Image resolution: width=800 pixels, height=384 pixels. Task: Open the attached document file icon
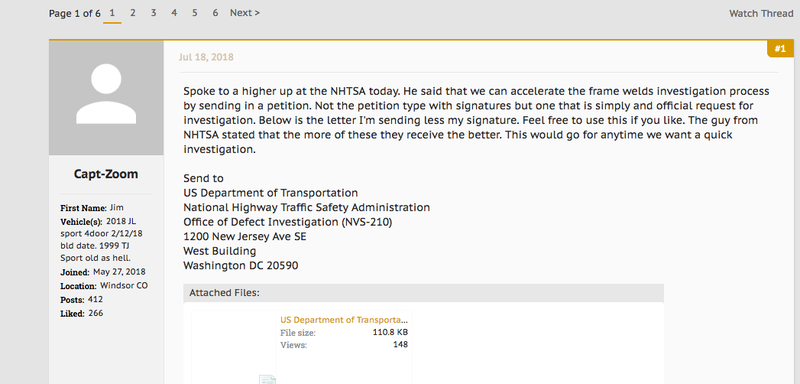(267, 379)
